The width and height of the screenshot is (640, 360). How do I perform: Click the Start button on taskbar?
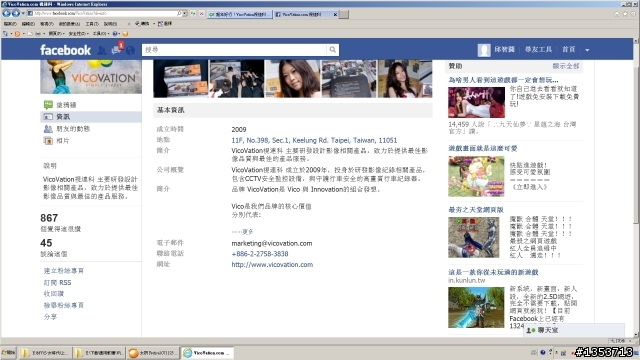tap(8, 352)
